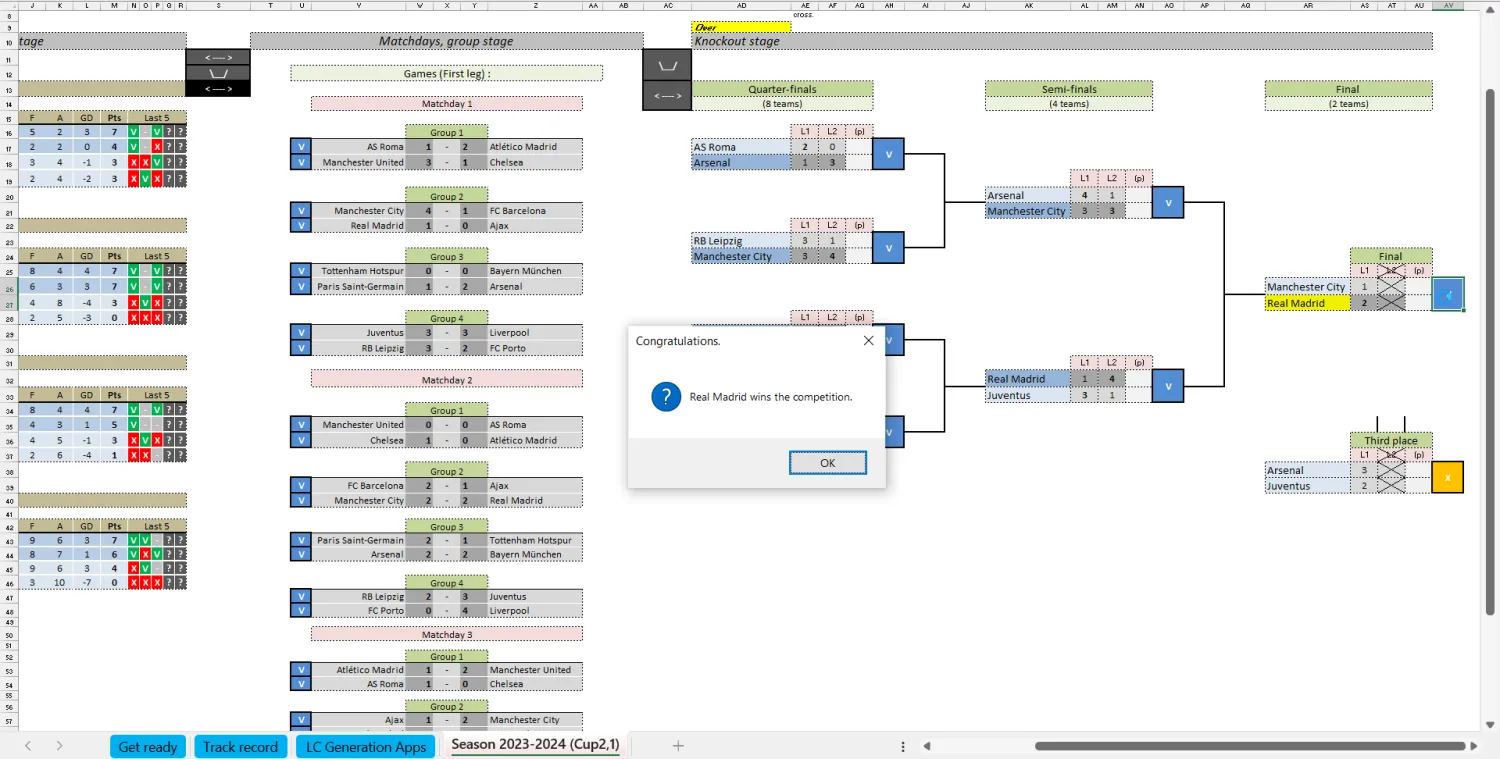
Task: Click the V button beside FC Porto vs Liverpool
Action: [x=300, y=611]
